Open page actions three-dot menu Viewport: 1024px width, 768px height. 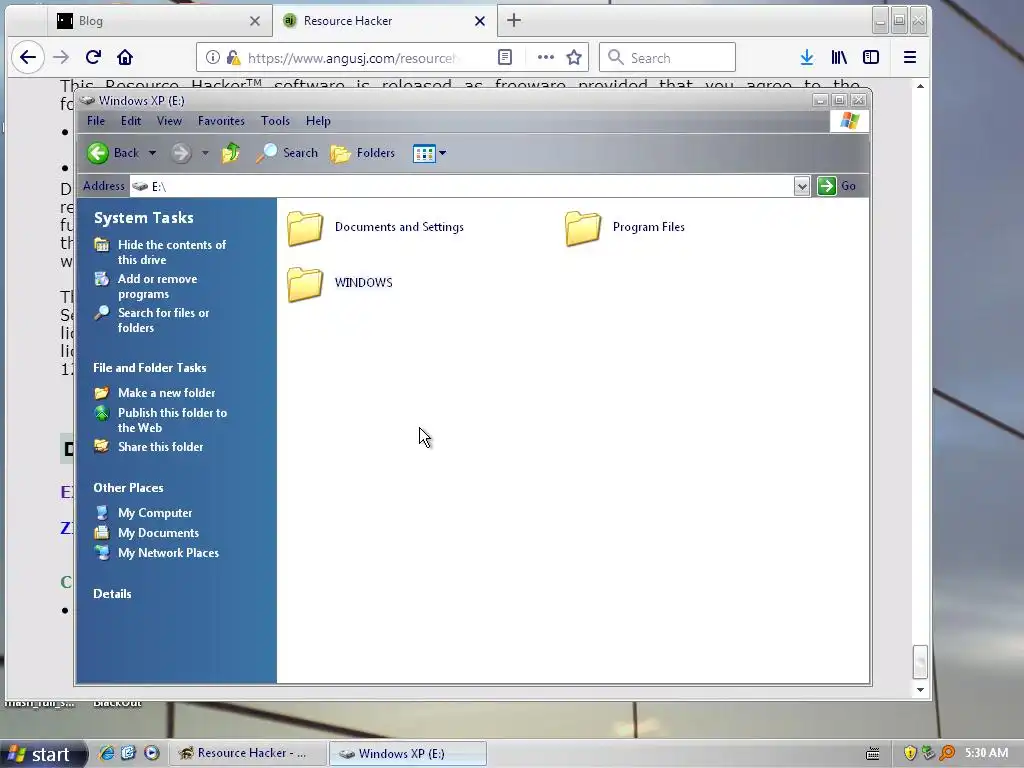click(x=545, y=57)
